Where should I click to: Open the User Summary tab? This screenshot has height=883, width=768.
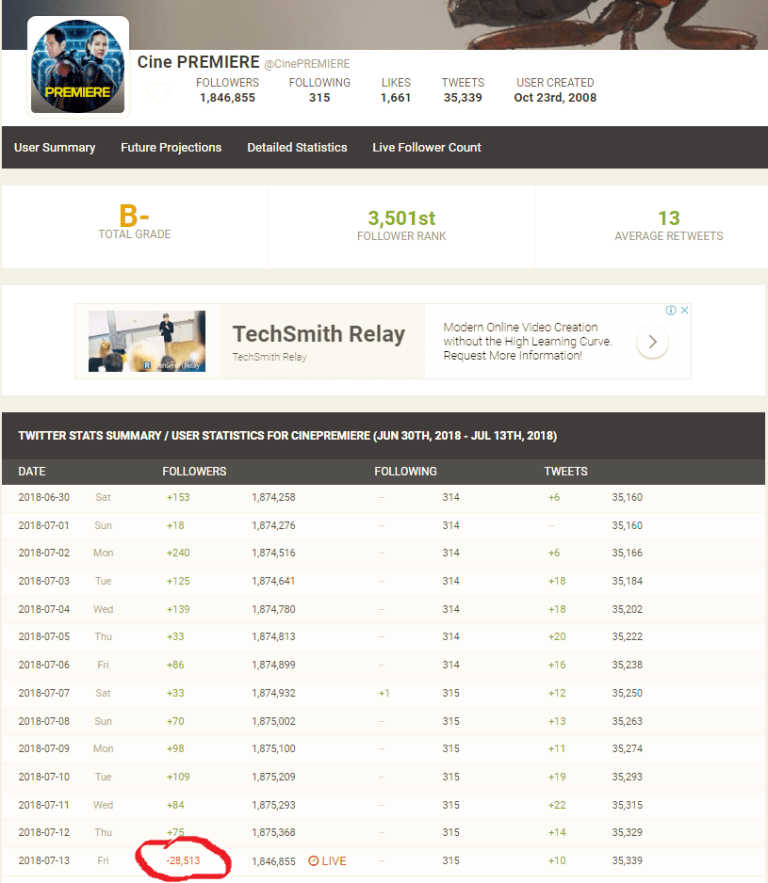[x=55, y=147]
